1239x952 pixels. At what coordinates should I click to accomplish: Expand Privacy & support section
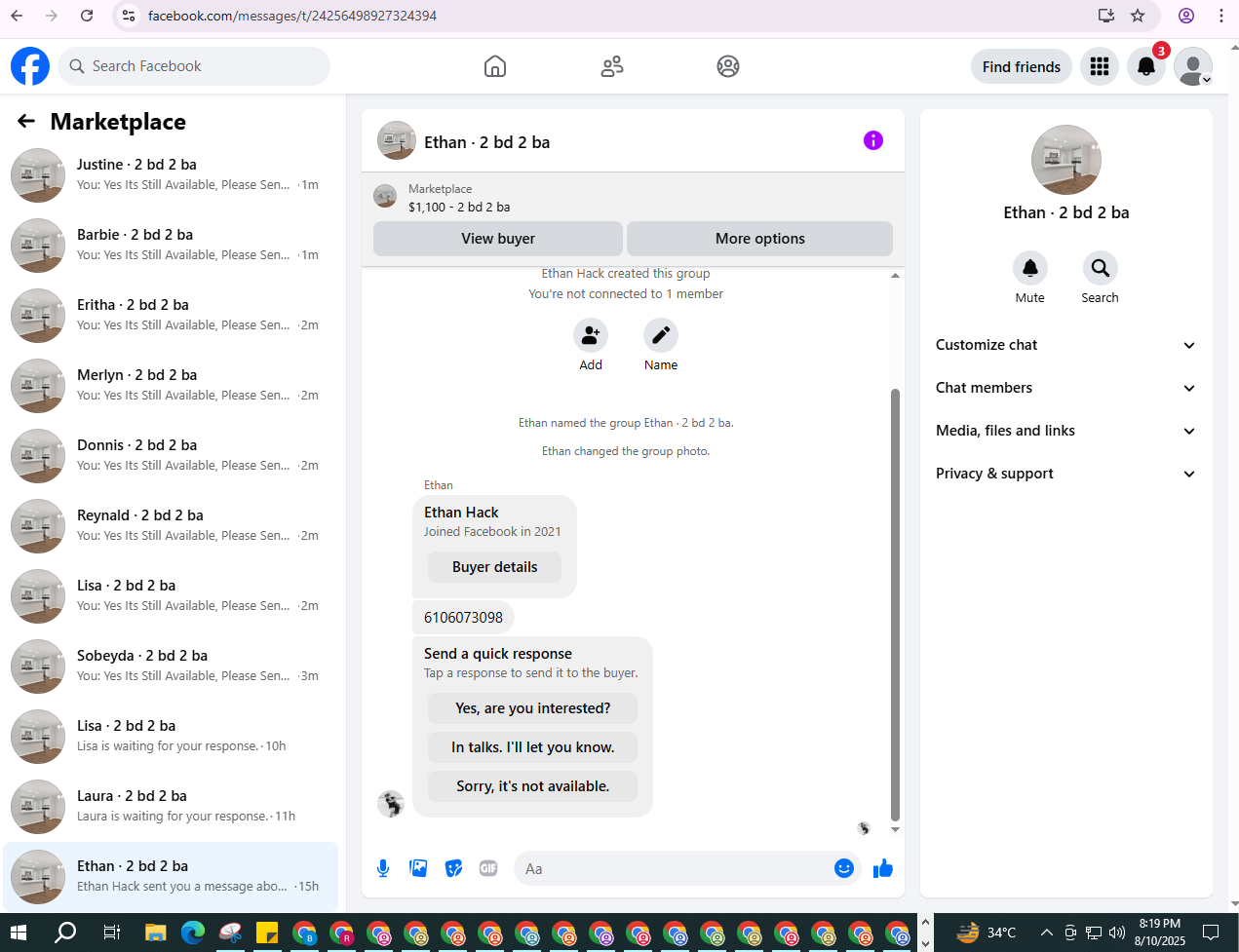click(1066, 474)
